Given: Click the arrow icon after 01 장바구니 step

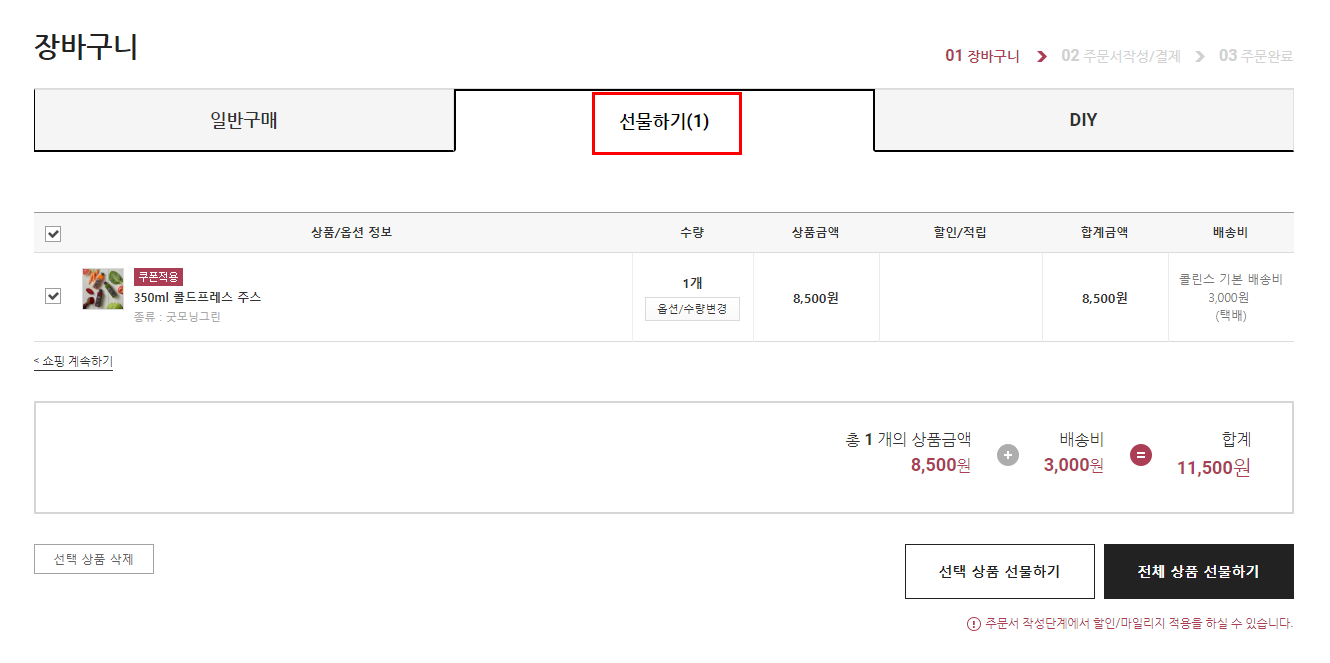Looking at the screenshot, I should (1042, 57).
